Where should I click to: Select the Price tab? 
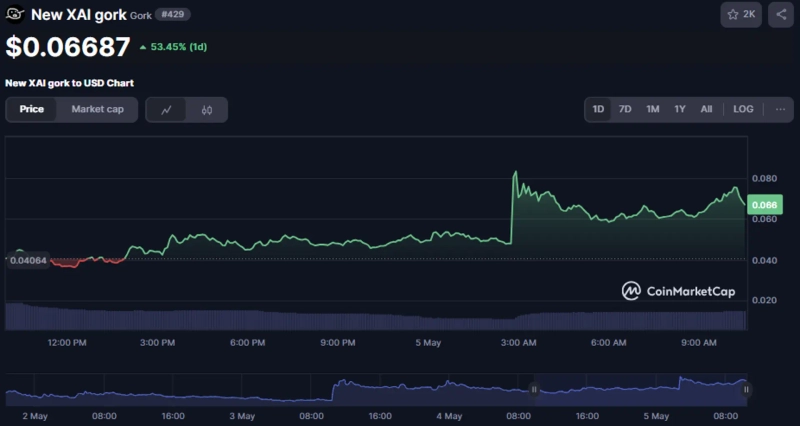32,109
